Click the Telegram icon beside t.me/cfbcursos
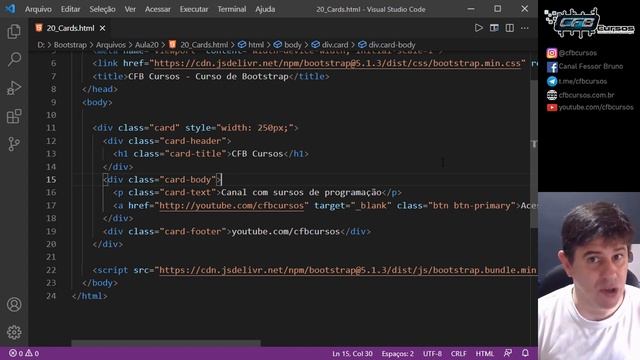The height and width of the screenshot is (360, 640). click(x=552, y=81)
